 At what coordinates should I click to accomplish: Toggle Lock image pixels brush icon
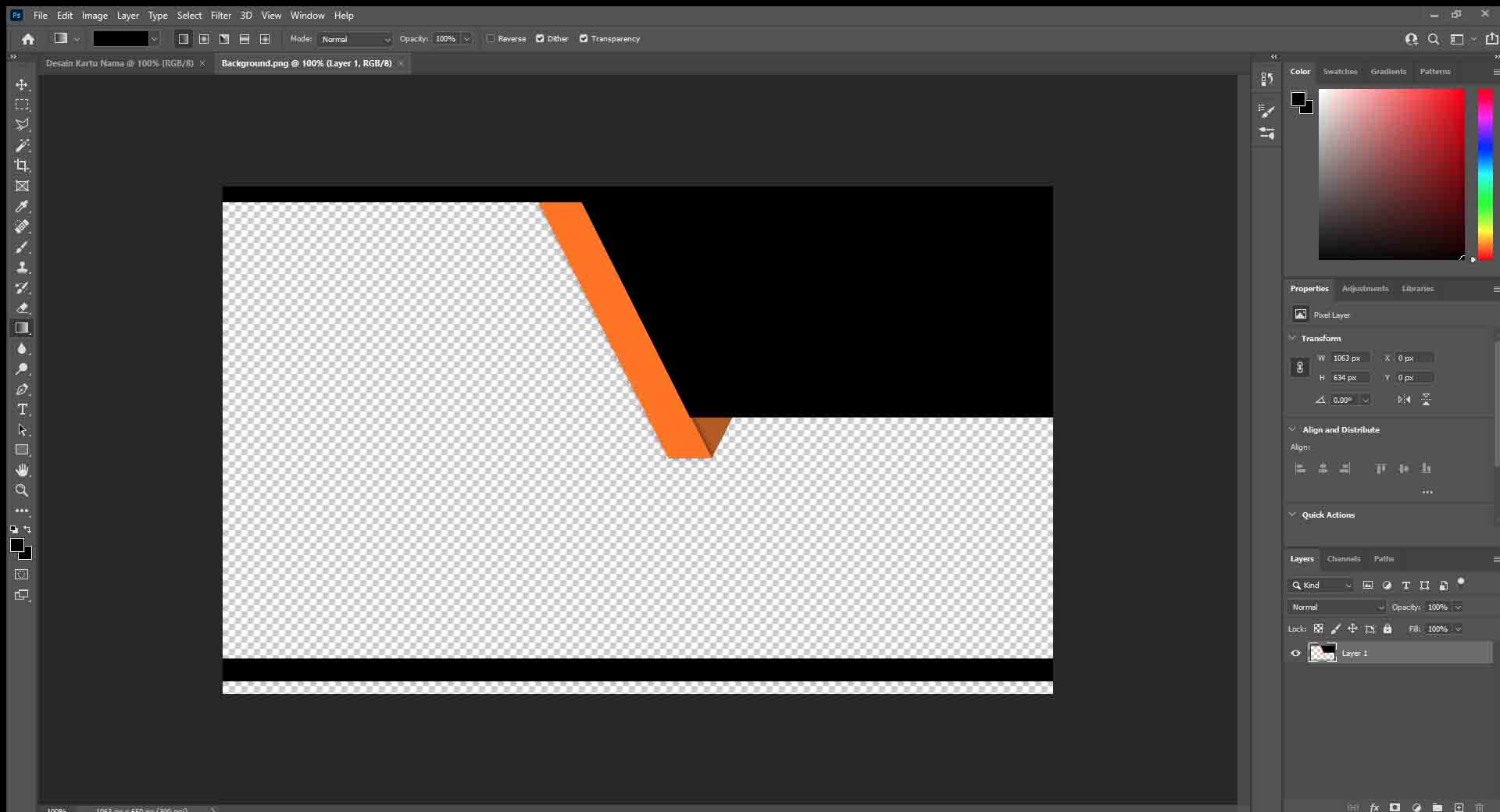point(1336,629)
